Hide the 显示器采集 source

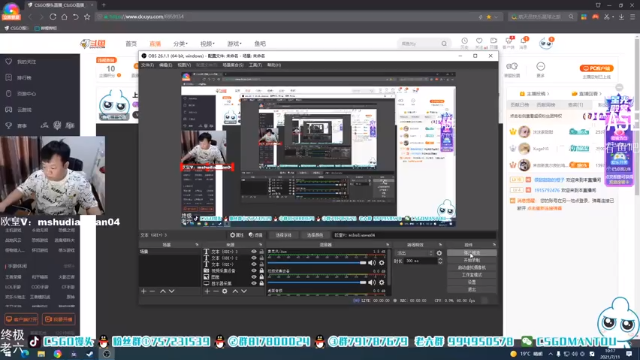(254, 283)
